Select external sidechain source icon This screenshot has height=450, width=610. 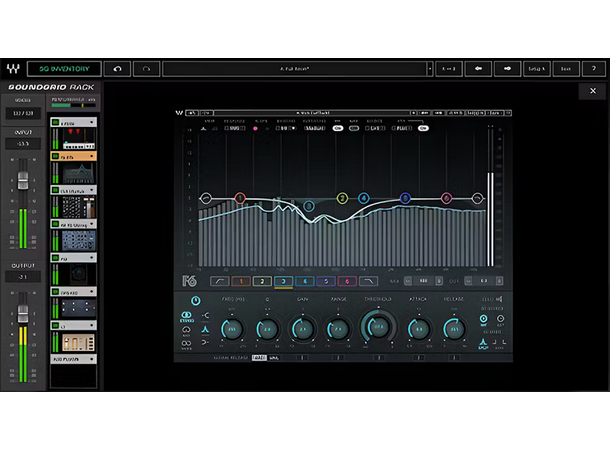(500, 319)
